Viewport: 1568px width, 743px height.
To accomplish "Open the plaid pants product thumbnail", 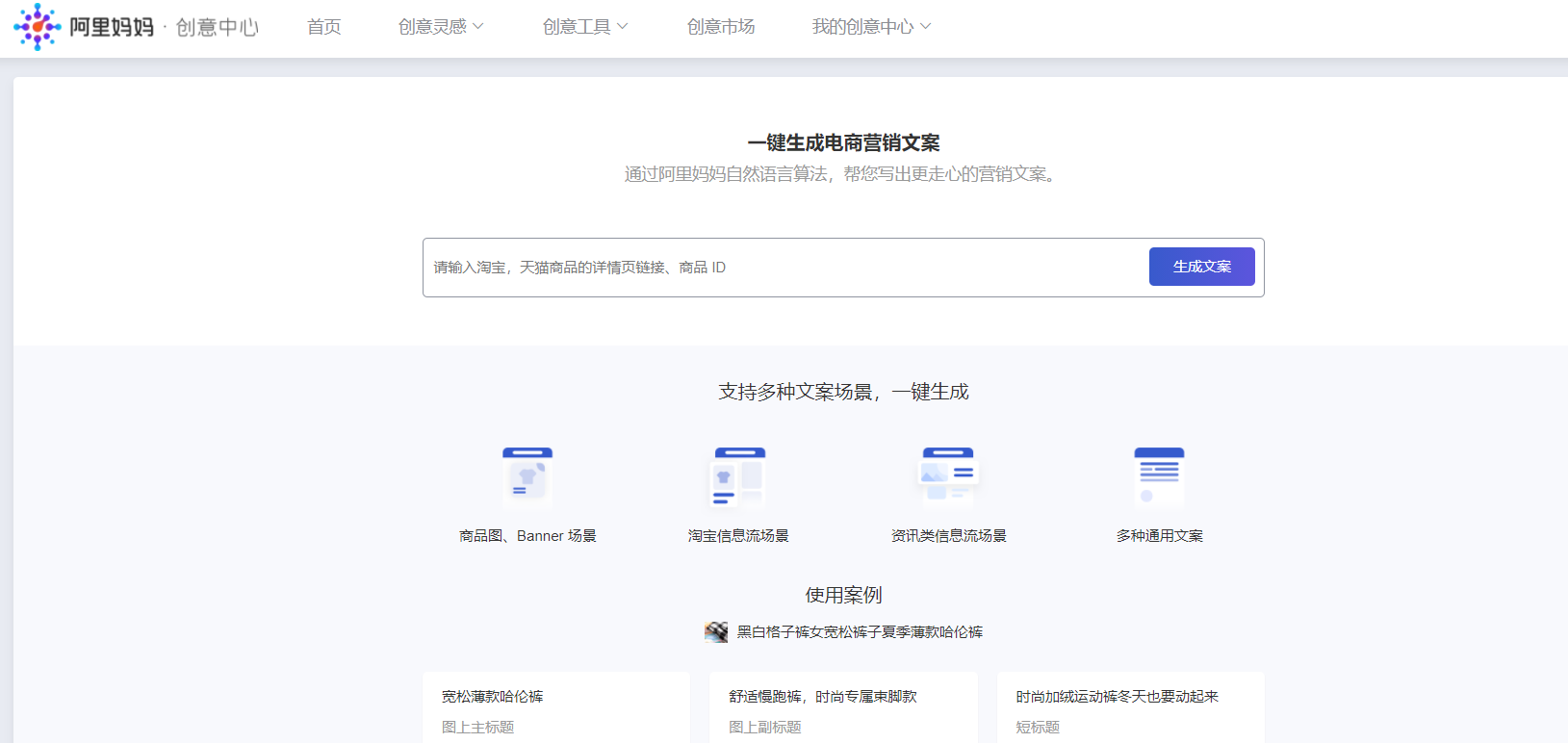I will click(716, 632).
